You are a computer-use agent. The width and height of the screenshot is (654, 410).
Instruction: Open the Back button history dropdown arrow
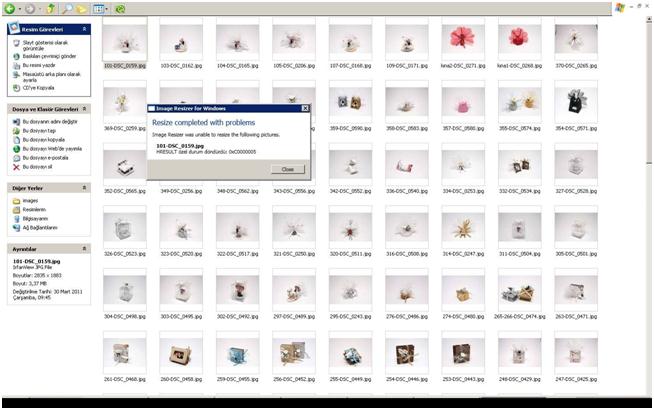(x=19, y=8)
